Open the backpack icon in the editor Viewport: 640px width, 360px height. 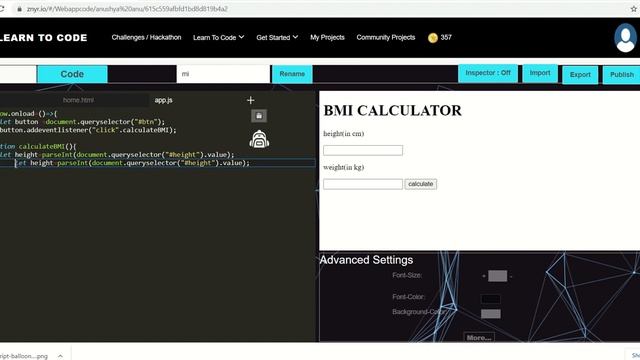pos(259,139)
